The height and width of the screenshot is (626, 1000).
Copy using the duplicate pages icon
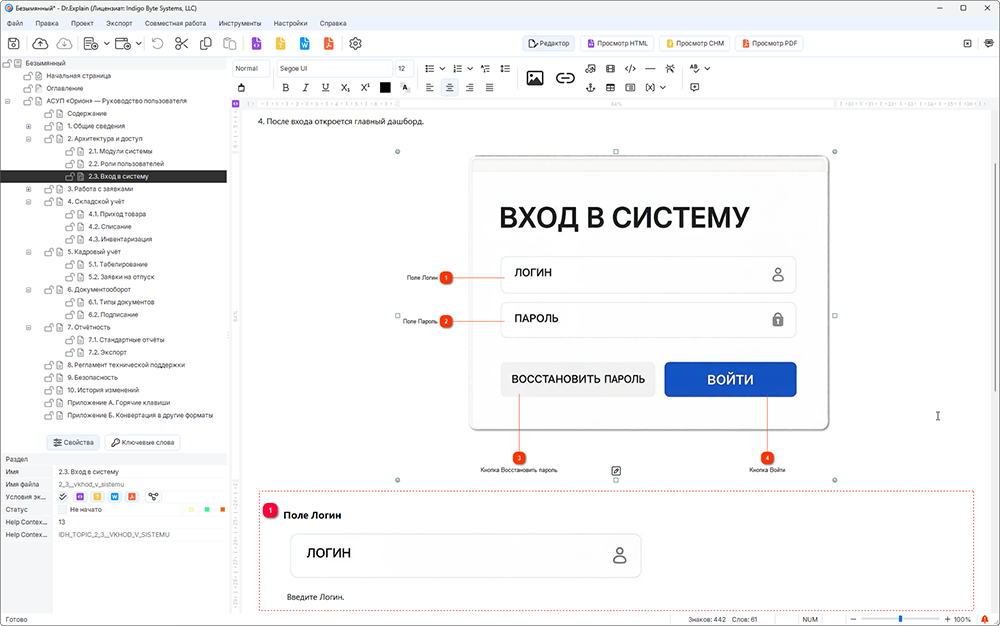(x=205, y=43)
